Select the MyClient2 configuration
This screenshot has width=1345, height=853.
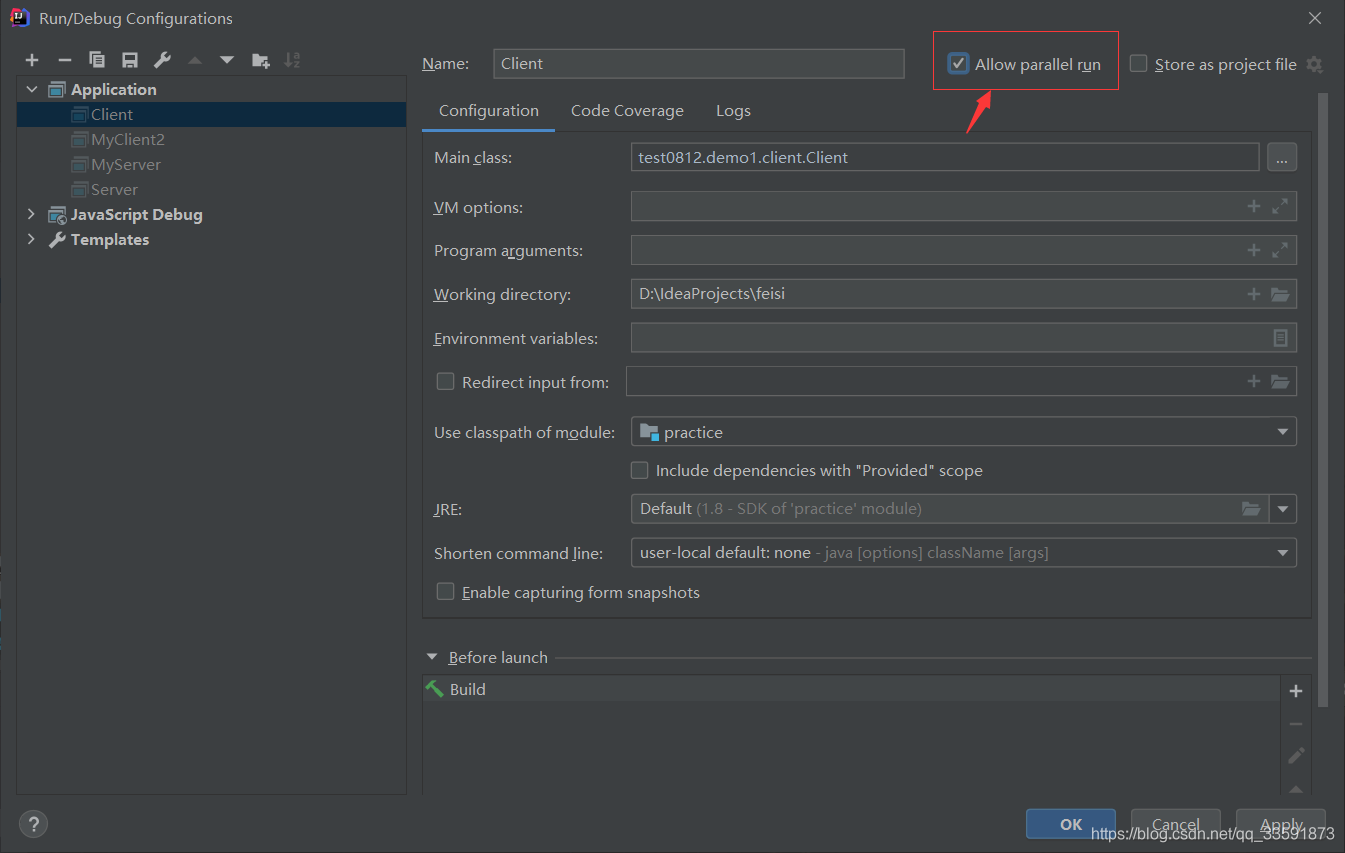tap(211, 139)
